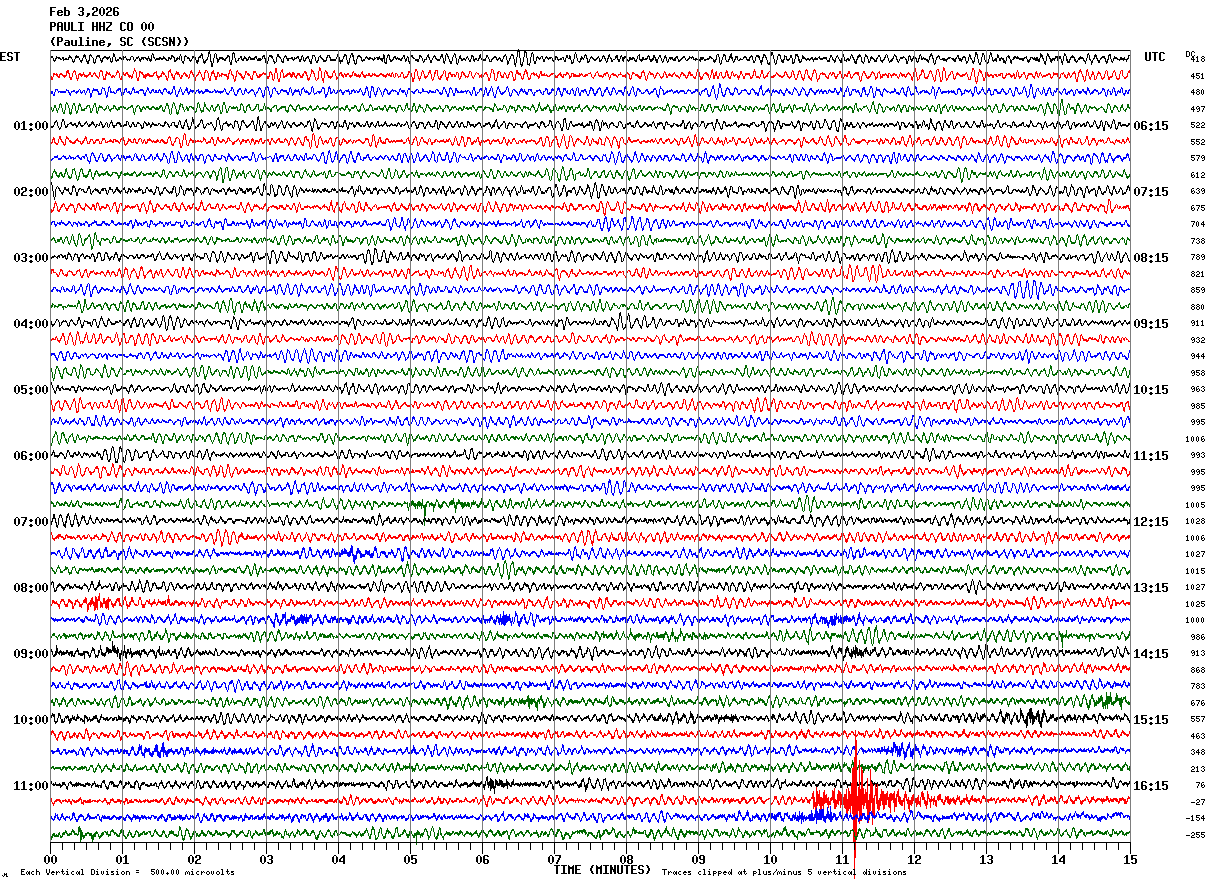Click the -255 DC offset value
The width and height of the screenshot is (1210, 886).
point(1197,835)
